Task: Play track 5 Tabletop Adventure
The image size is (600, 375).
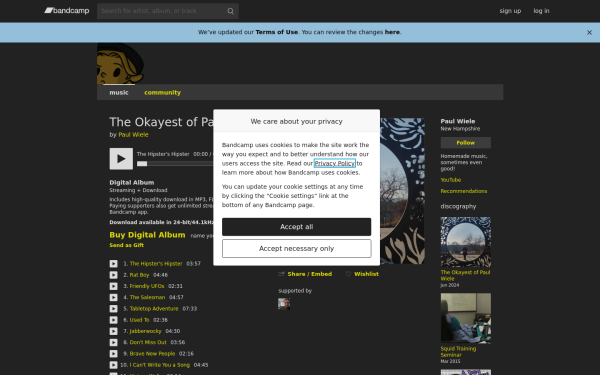Action: [x=114, y=309]
